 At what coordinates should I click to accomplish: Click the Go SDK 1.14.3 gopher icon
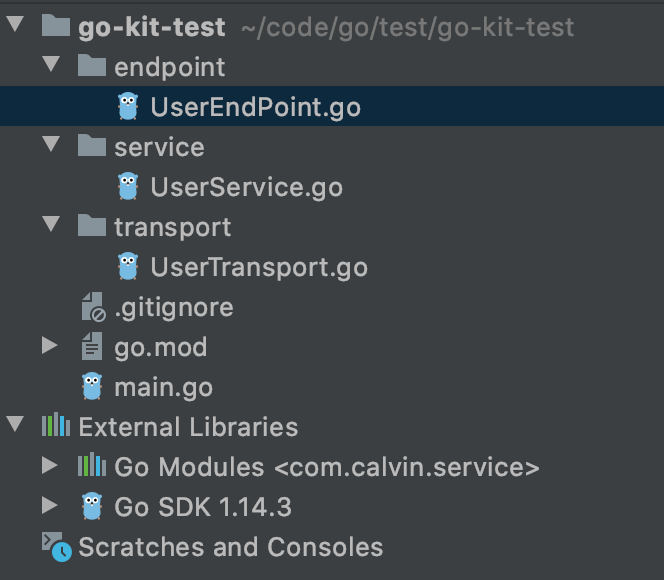tap(92, 506)
